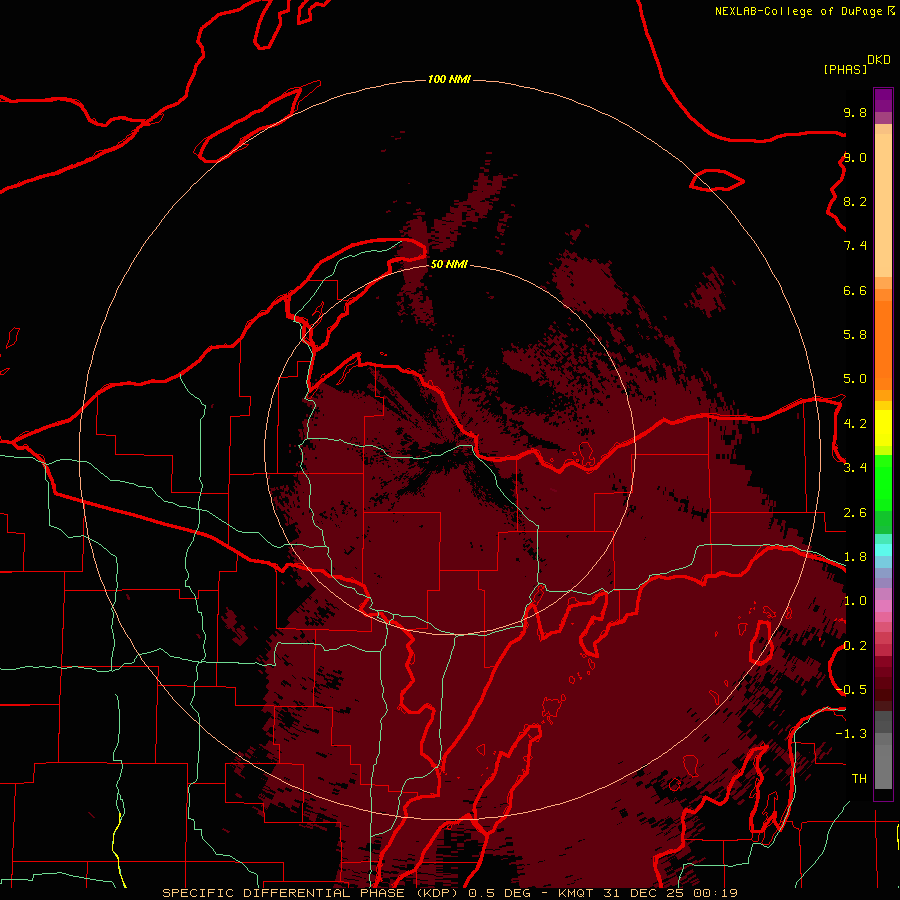Select the 5.8 scale value
900x900 pixels.
tap(855, 335)
